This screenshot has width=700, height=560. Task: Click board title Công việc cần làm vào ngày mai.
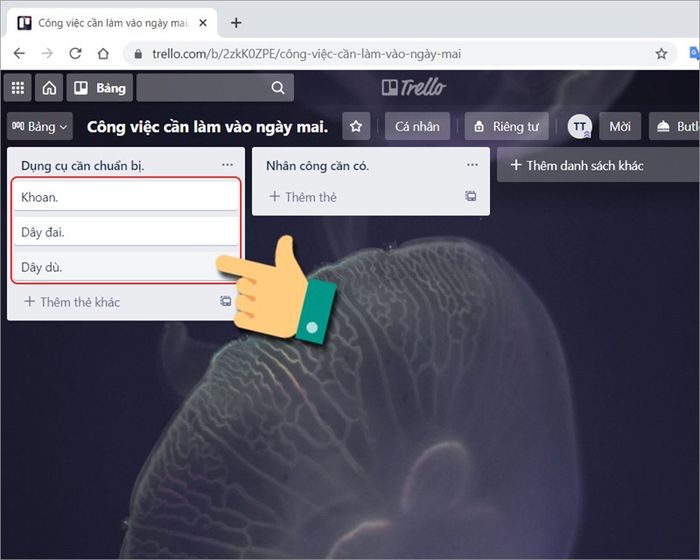pos(207,127)
